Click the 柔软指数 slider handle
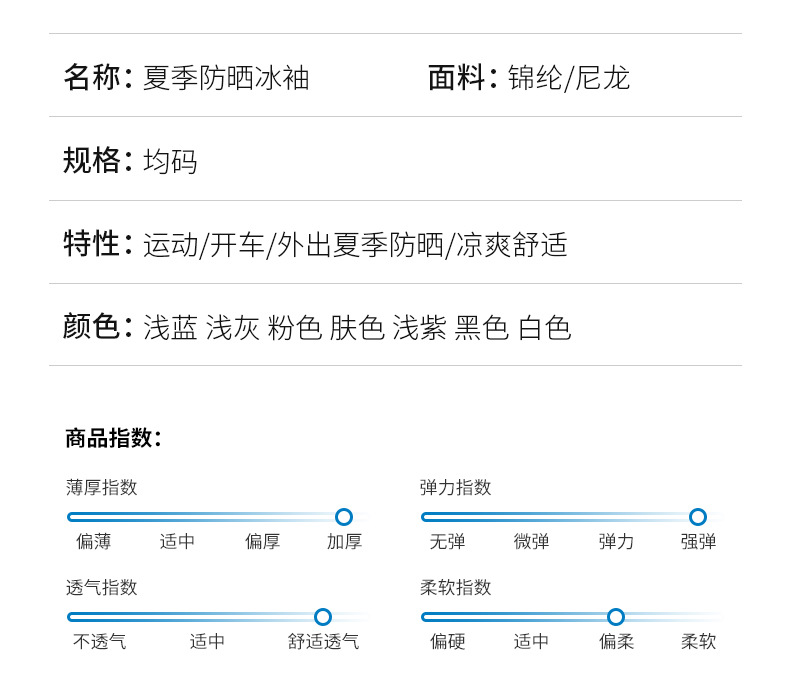This screenshot has height=695, width=790. coord(616,617)
